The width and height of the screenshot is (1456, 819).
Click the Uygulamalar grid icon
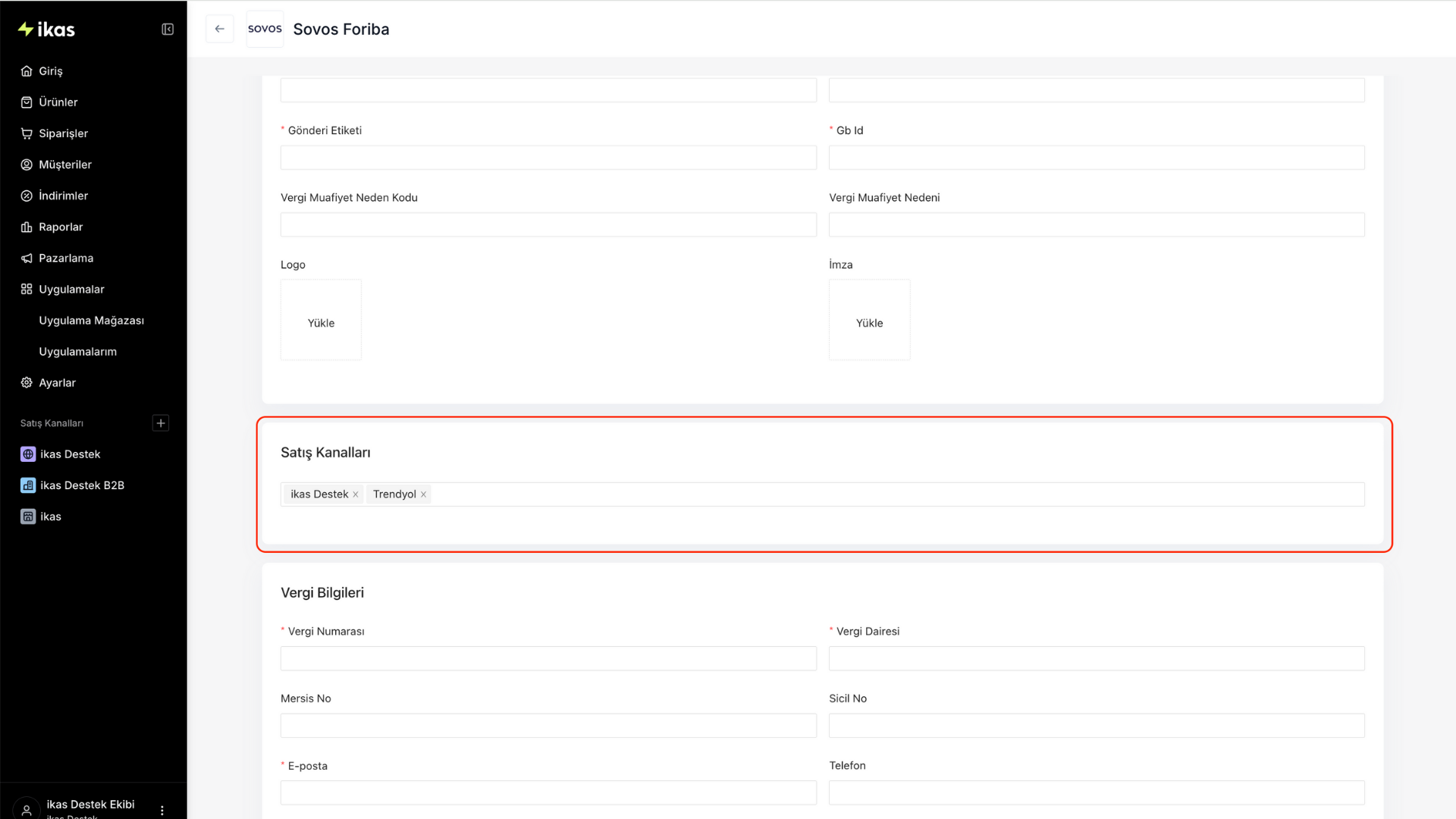click(x=27, y=289)
